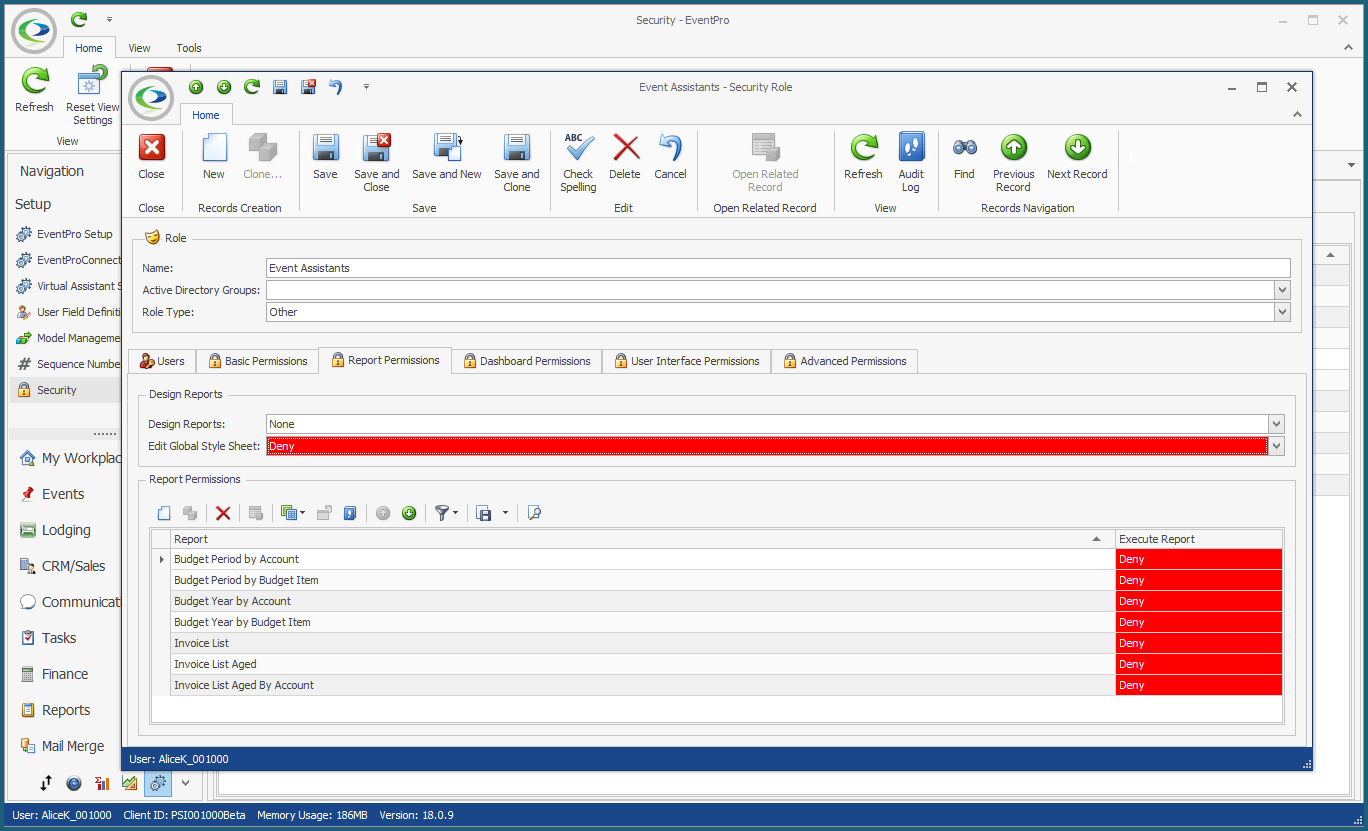Open the Design Reports dropdown

[x=1275, y=424]
